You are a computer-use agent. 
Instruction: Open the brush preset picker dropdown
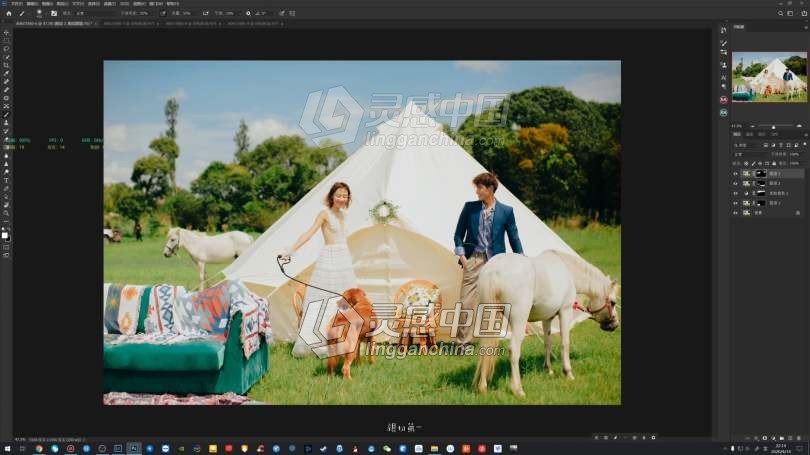coord(40,13)
